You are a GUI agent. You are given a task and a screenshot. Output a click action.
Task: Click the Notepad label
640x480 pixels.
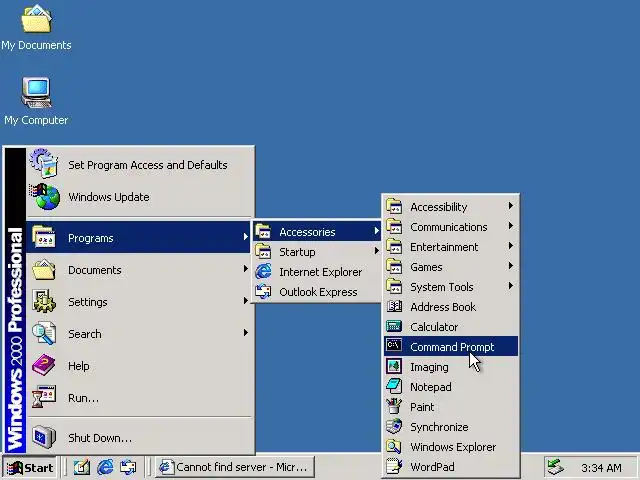pyautogui.click(x=431, y=387)
